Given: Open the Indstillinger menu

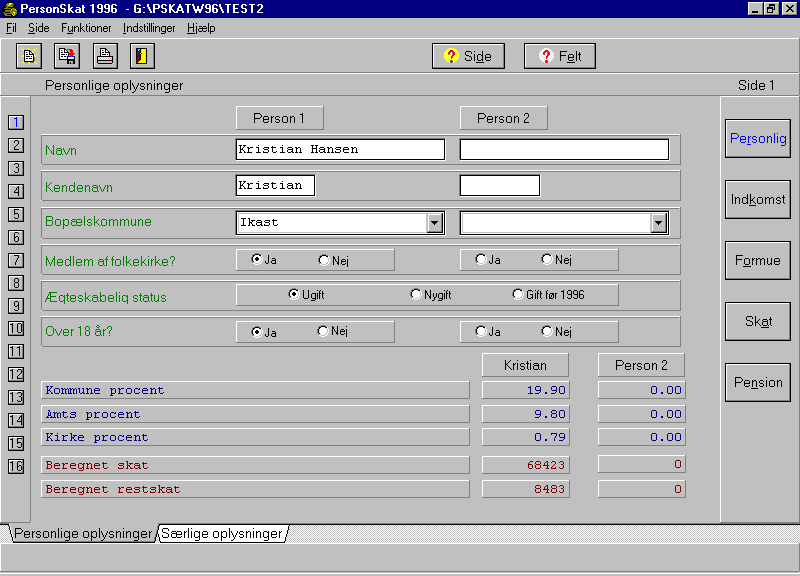Looking at the screenshot, I should coord(149,28).
